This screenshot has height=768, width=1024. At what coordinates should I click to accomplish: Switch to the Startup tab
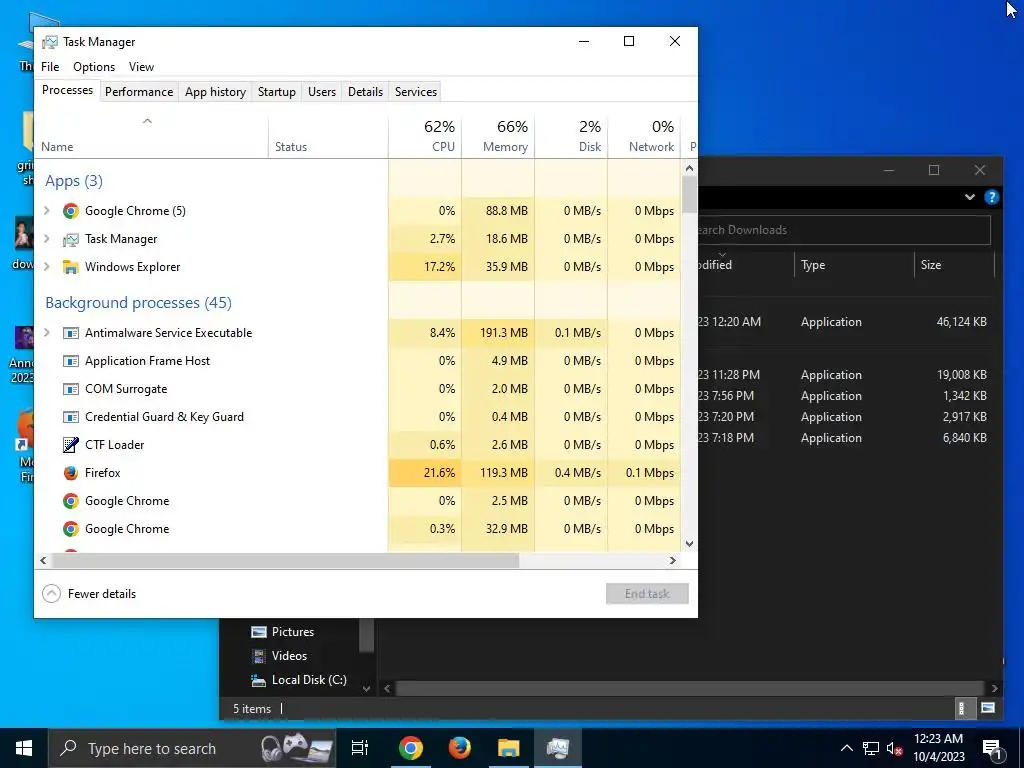277,91
